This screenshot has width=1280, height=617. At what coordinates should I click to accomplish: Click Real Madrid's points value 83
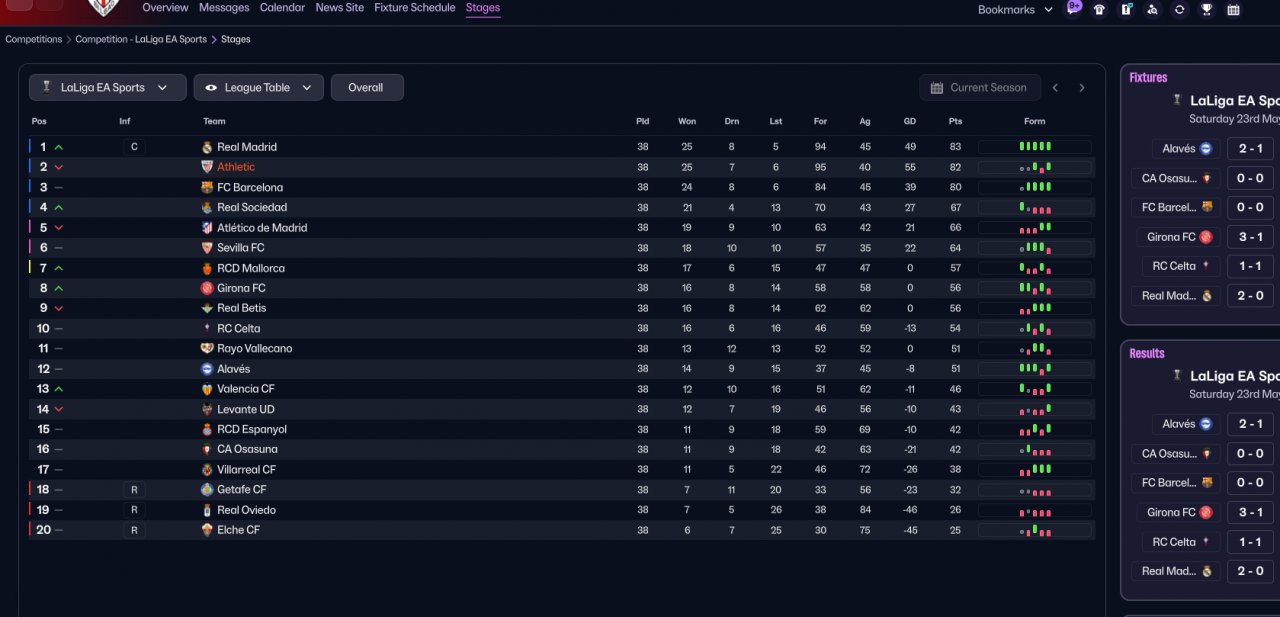click(x=955, y=147)
